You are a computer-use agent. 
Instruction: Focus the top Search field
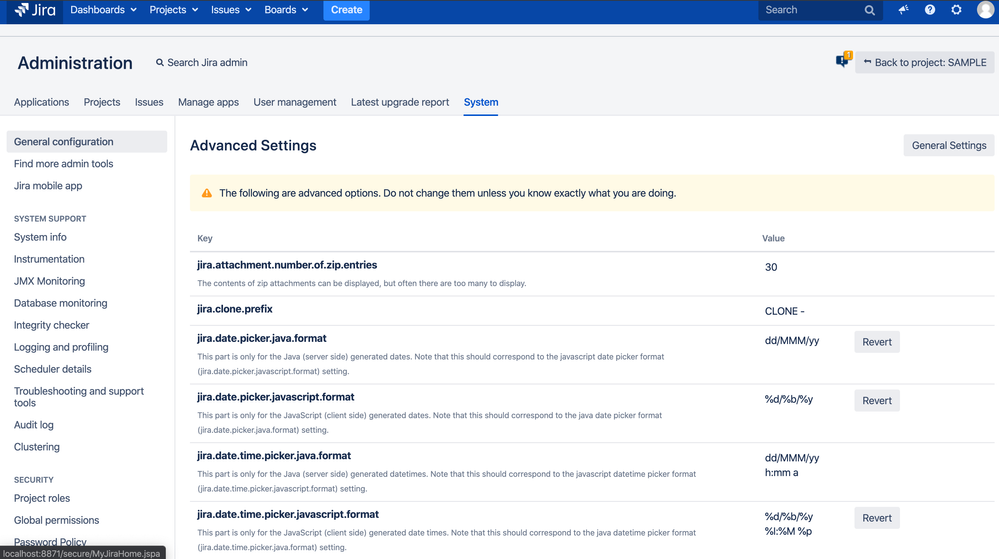[x=820, y=10]
